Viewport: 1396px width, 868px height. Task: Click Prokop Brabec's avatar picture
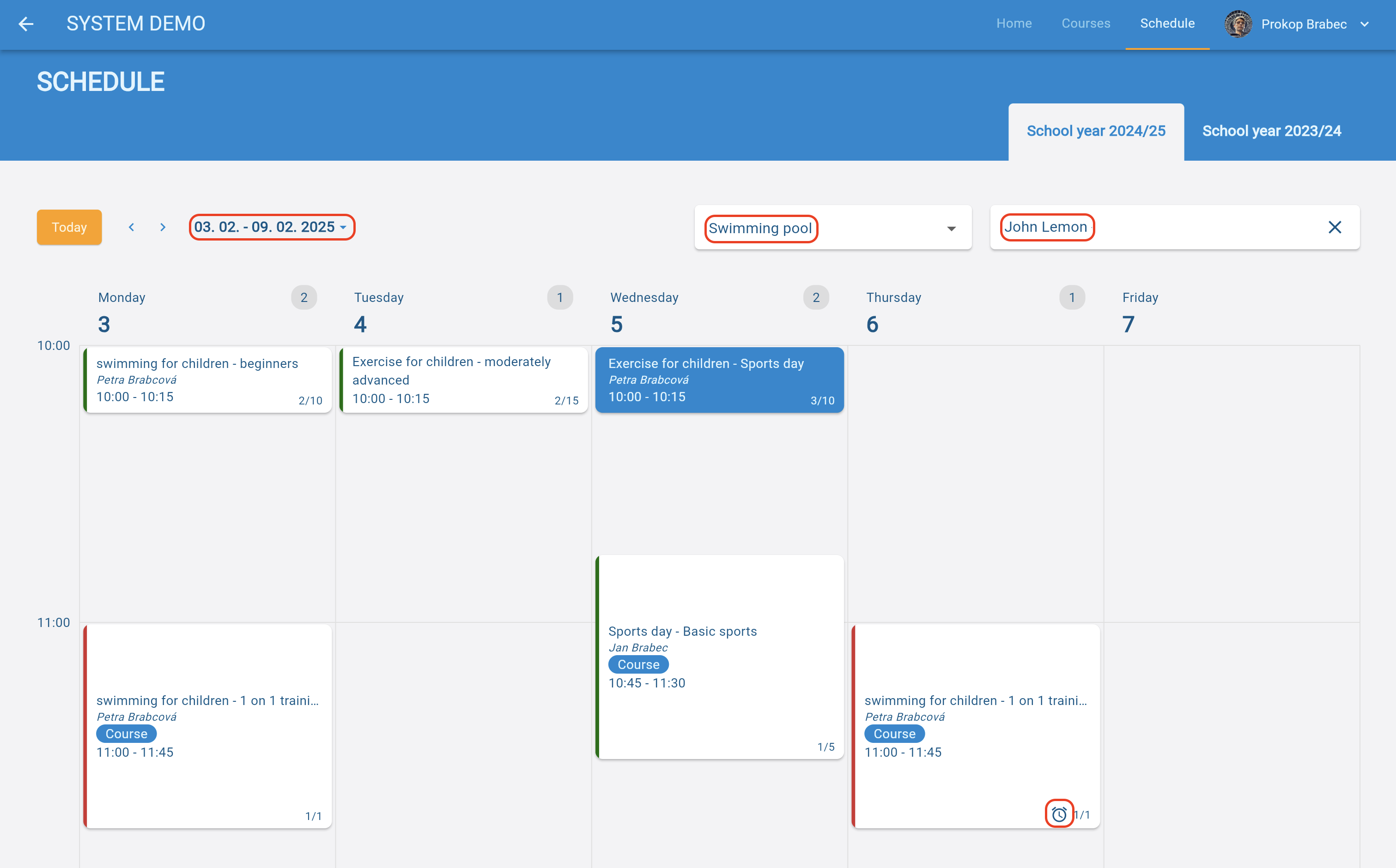(x=1238, y=24)
